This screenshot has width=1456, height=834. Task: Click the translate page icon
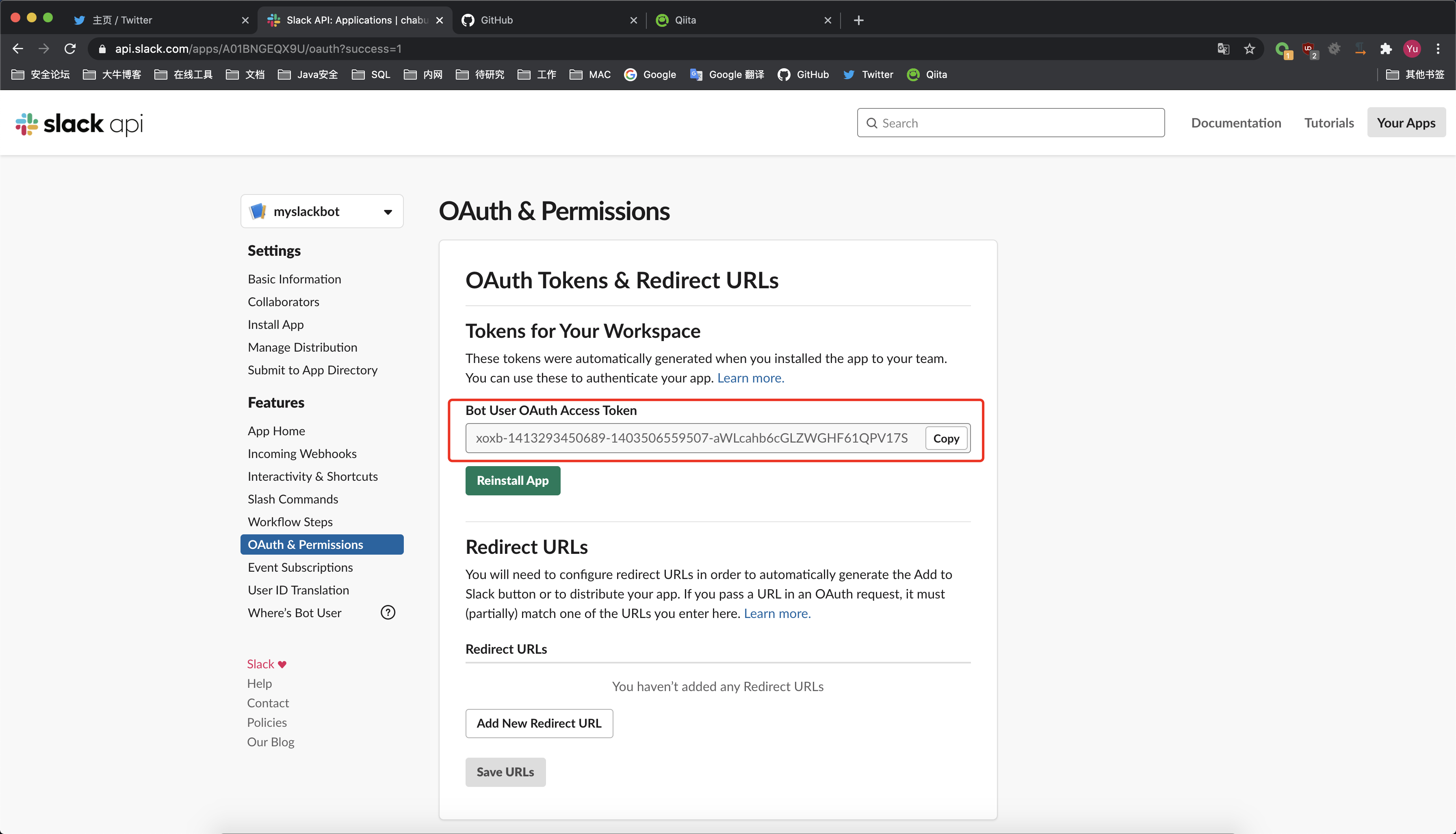(x=1223, y=49)
